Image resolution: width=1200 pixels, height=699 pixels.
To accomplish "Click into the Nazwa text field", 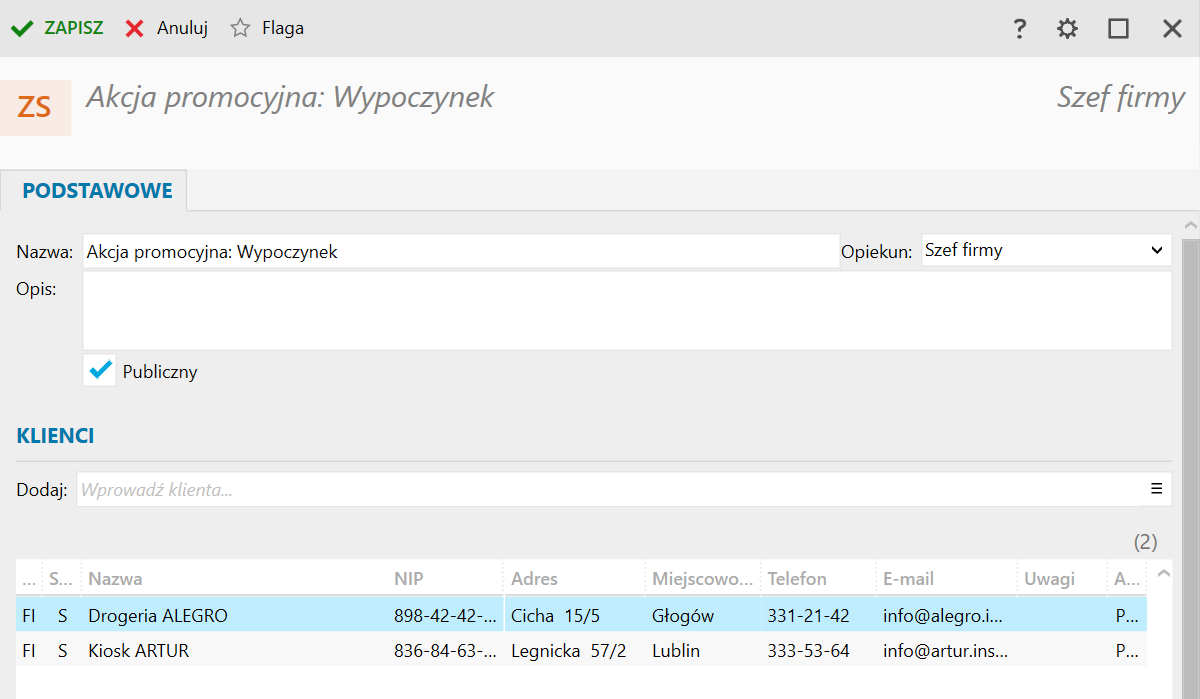I will (x=460, y=252).
